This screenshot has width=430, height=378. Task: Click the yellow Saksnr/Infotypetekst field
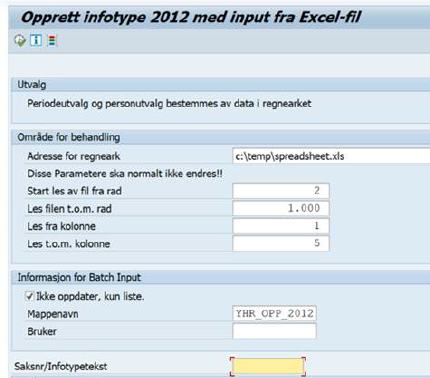(268, 366)
